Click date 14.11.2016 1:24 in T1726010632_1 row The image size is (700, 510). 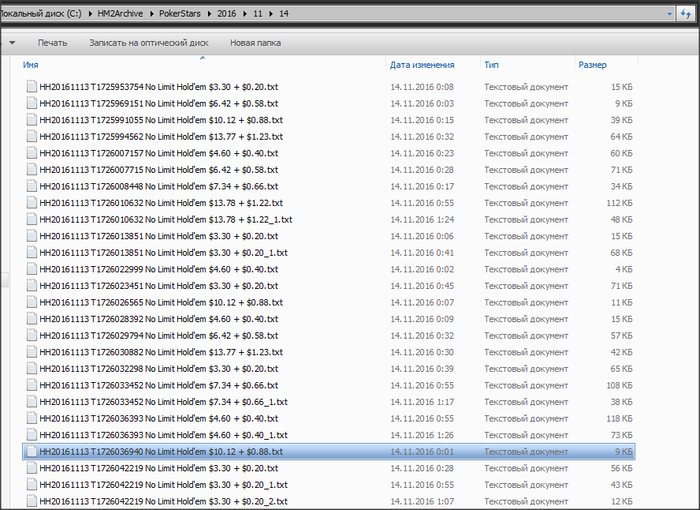[x=422, y=219]
